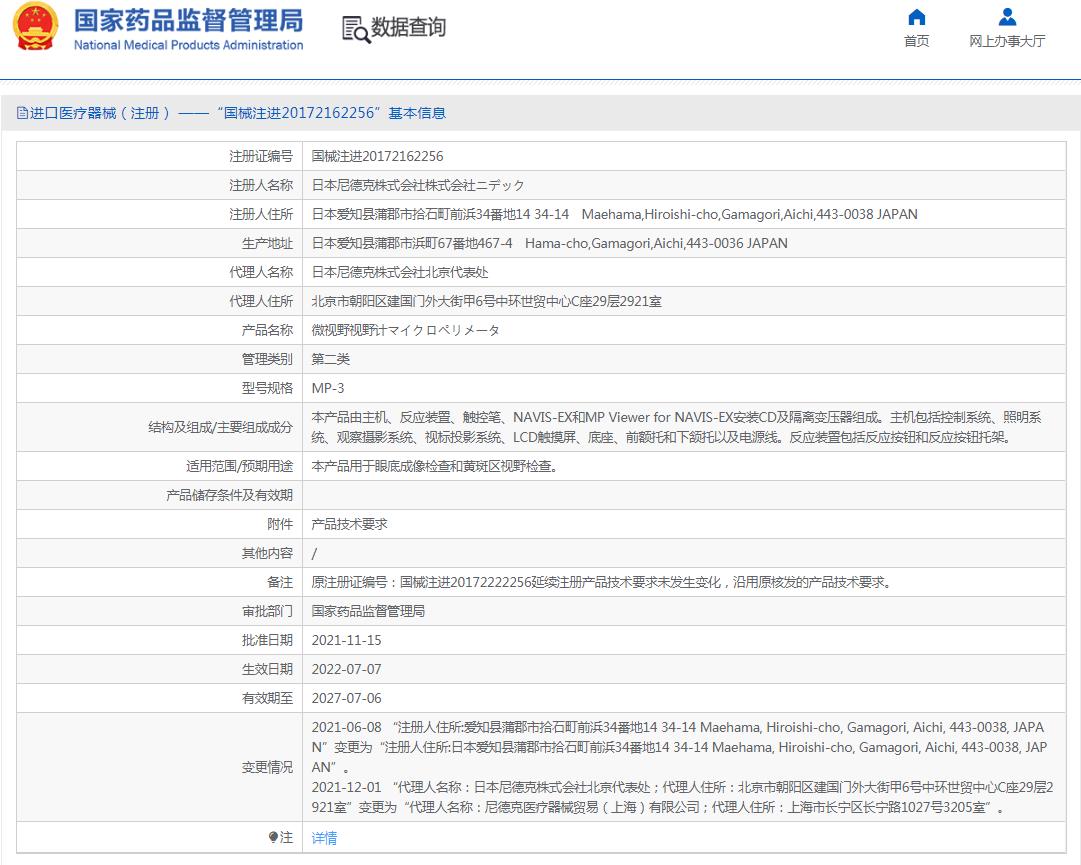Select intended use 本产品用于眼底成像检查 text
Image resolution: width=1081 pixels, height=865 pixels.
click(x=435, y=466)
